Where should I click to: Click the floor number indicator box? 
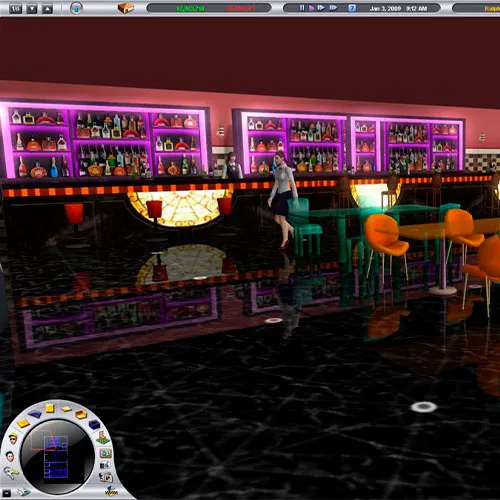point(15,9)
